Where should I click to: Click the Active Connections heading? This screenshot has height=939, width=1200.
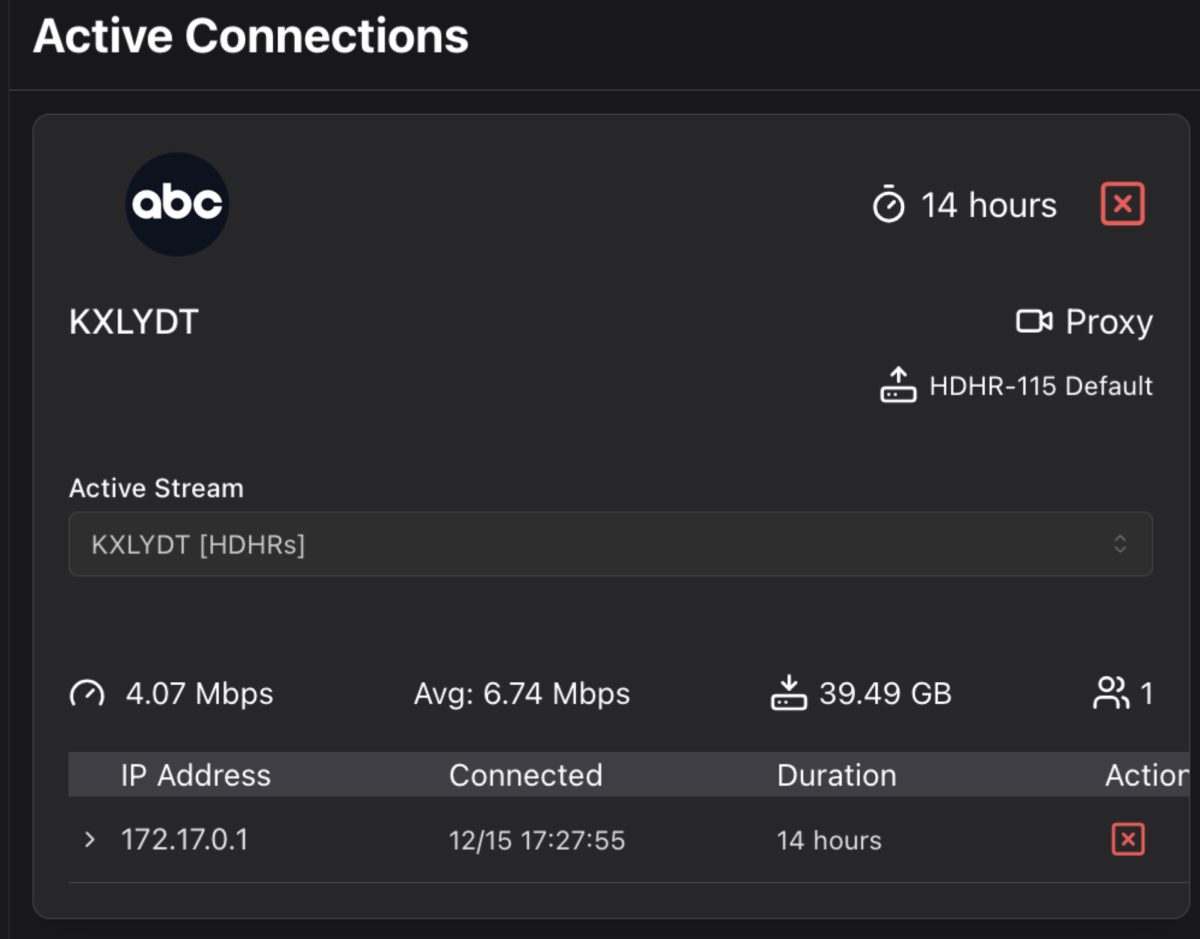click(251, 37)
